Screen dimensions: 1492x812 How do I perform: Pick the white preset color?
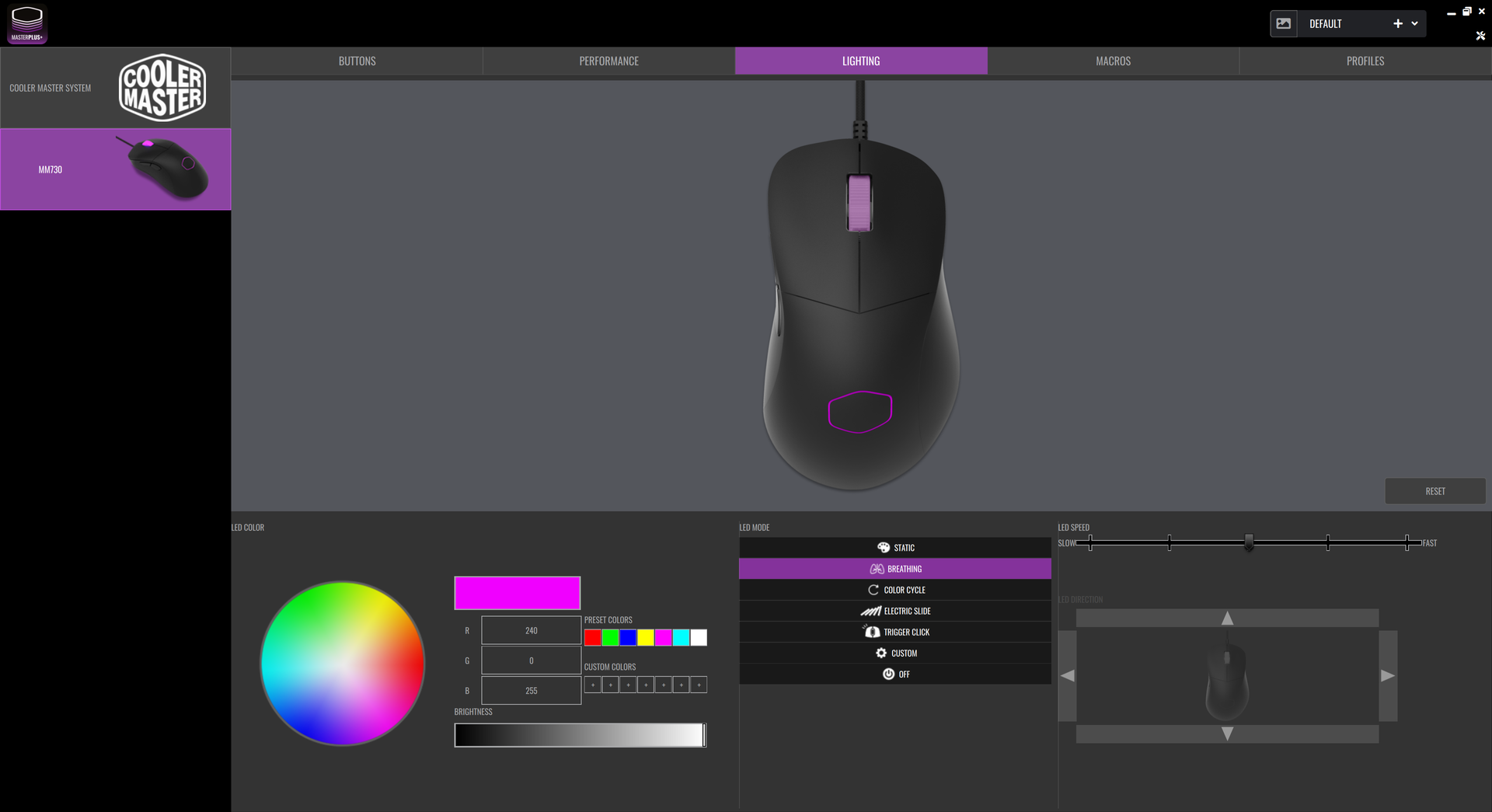(699, 638)
